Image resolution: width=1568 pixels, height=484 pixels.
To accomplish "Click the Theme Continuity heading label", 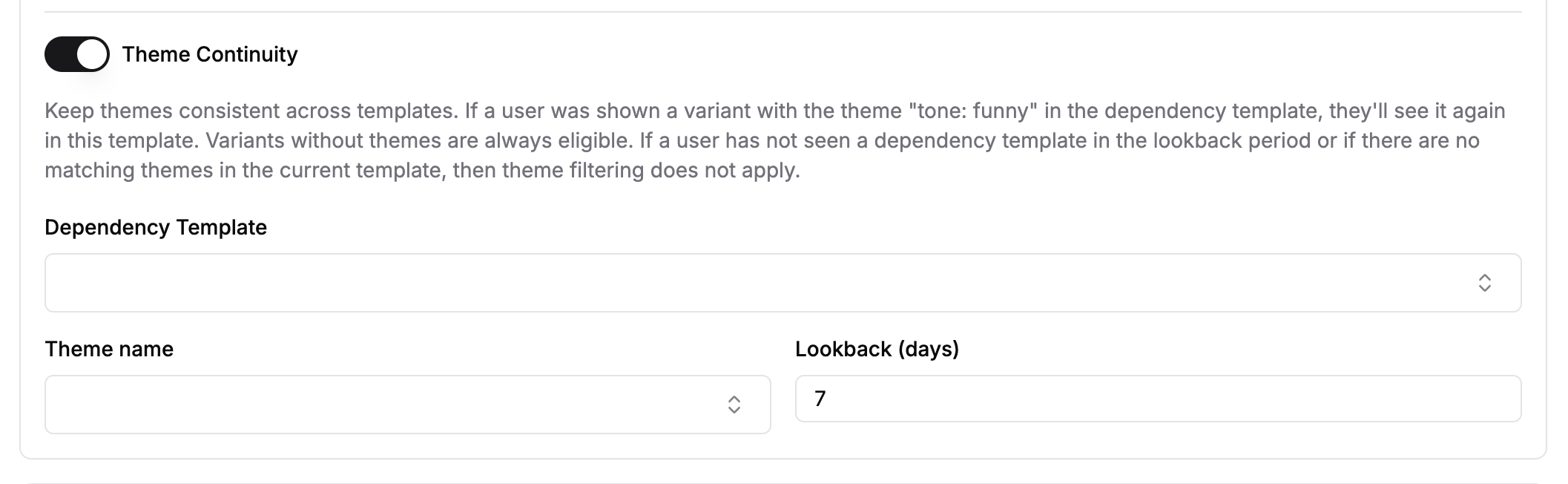I will (211, 53).
